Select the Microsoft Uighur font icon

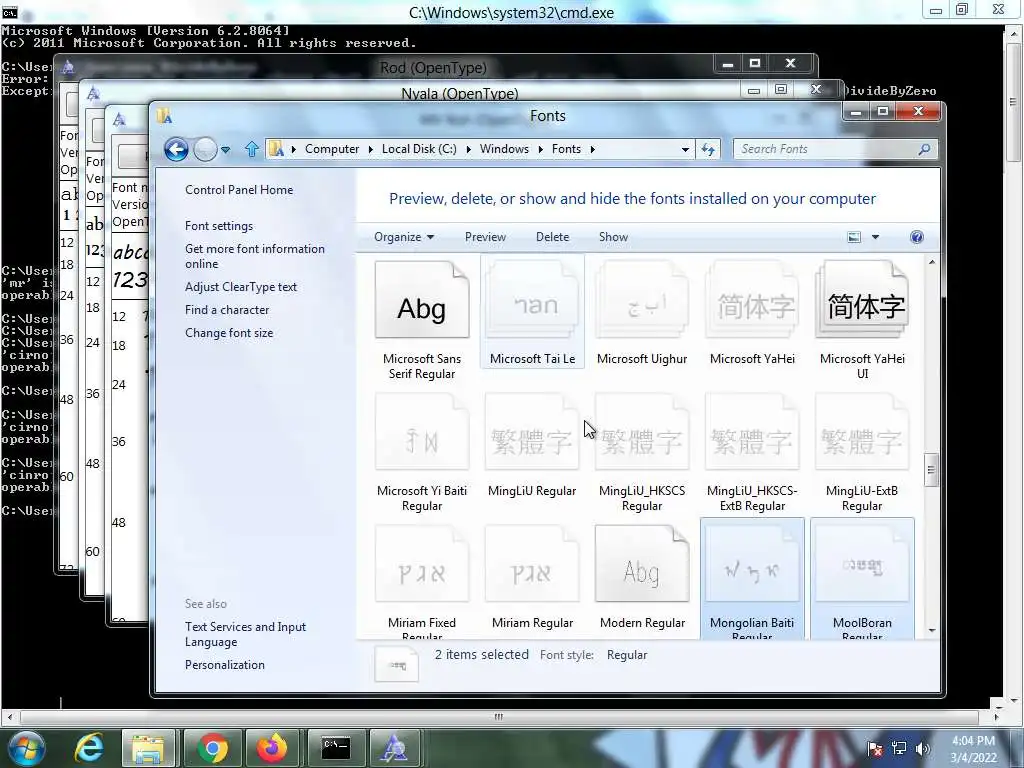[642, 301]
